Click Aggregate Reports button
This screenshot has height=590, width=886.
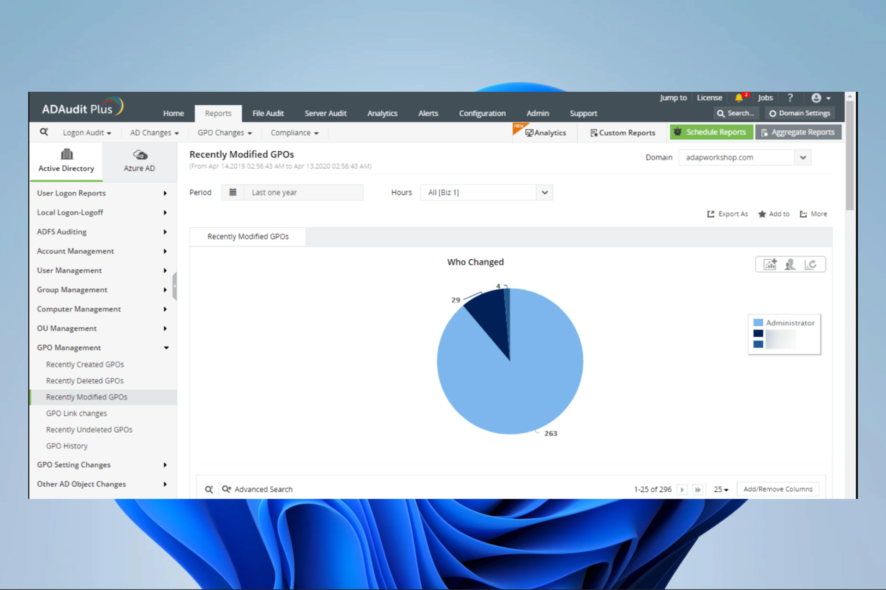point(798,132)
